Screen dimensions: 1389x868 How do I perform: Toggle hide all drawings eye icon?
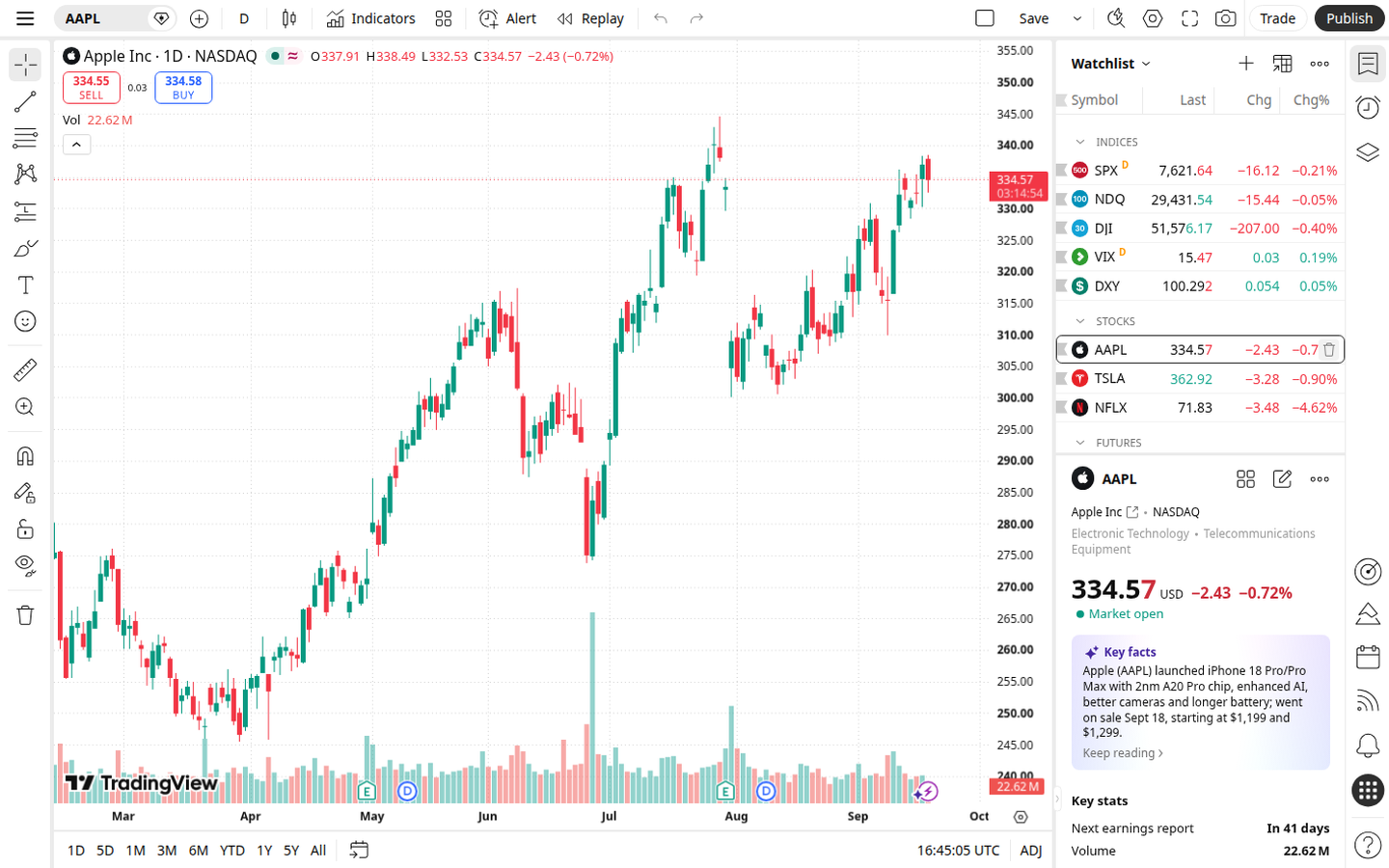pos(25,565)
